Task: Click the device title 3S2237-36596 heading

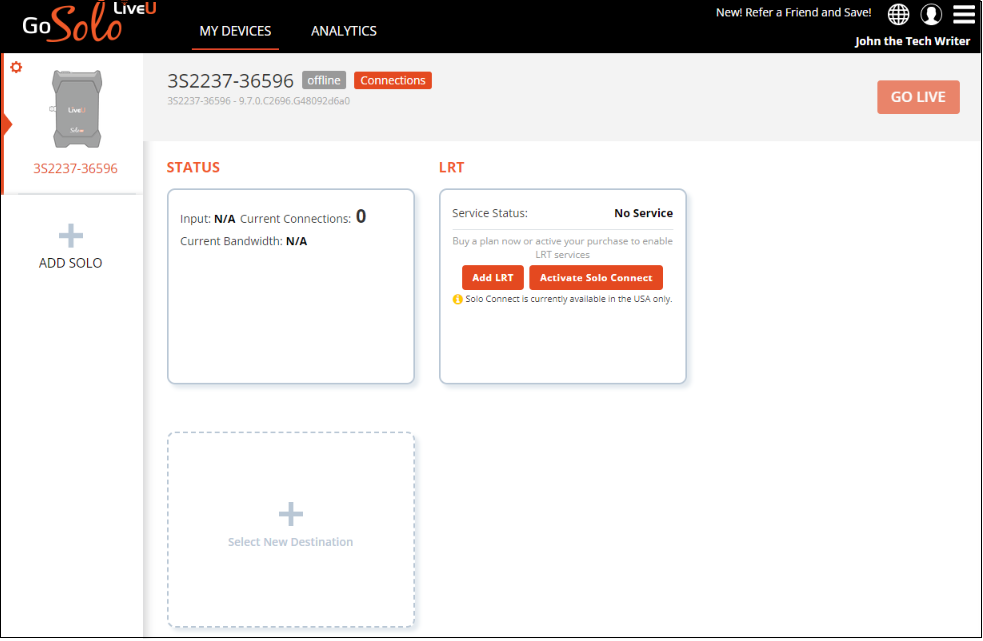Action: tap(230, 81)
